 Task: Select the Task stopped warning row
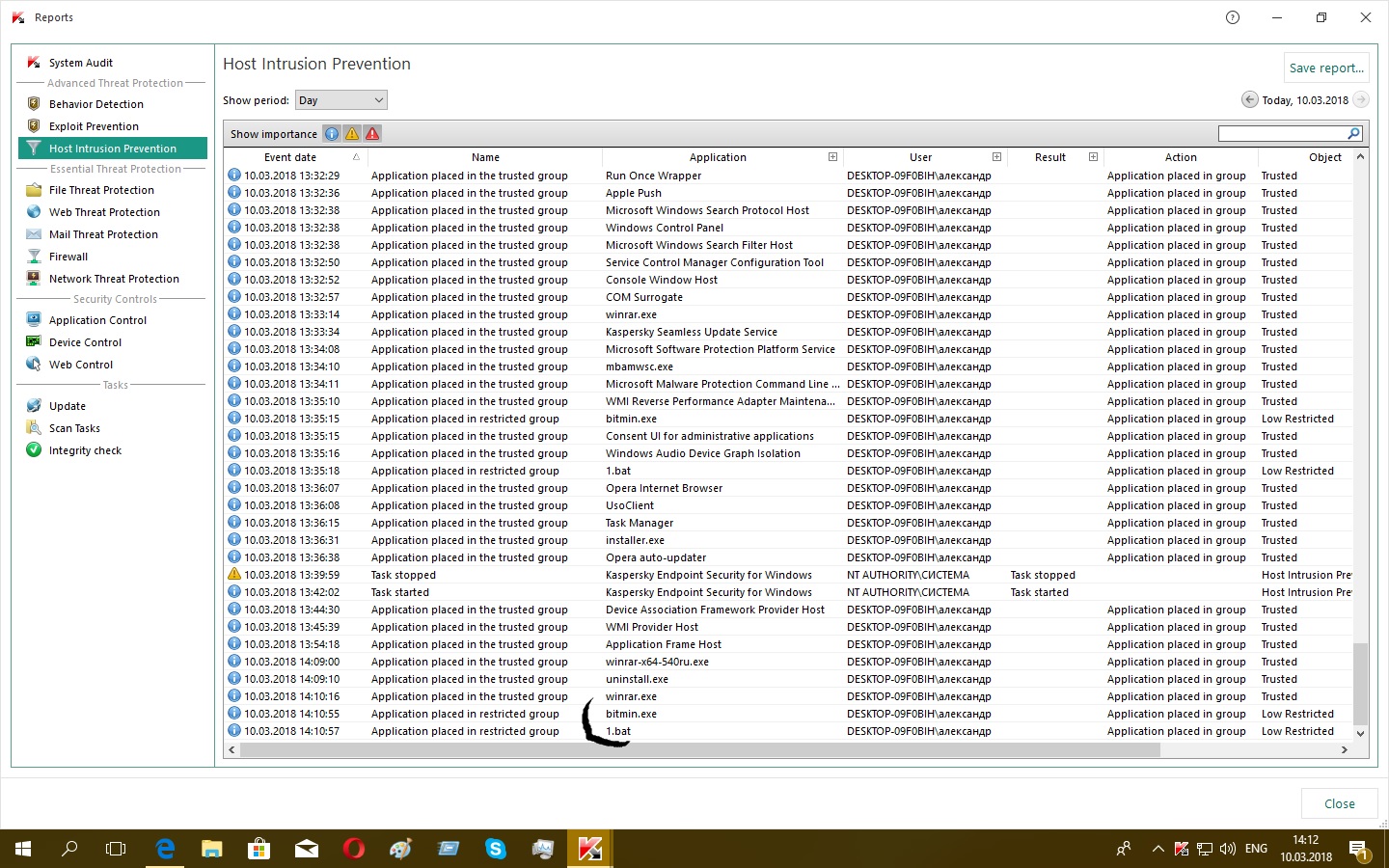tap(789, 575)
